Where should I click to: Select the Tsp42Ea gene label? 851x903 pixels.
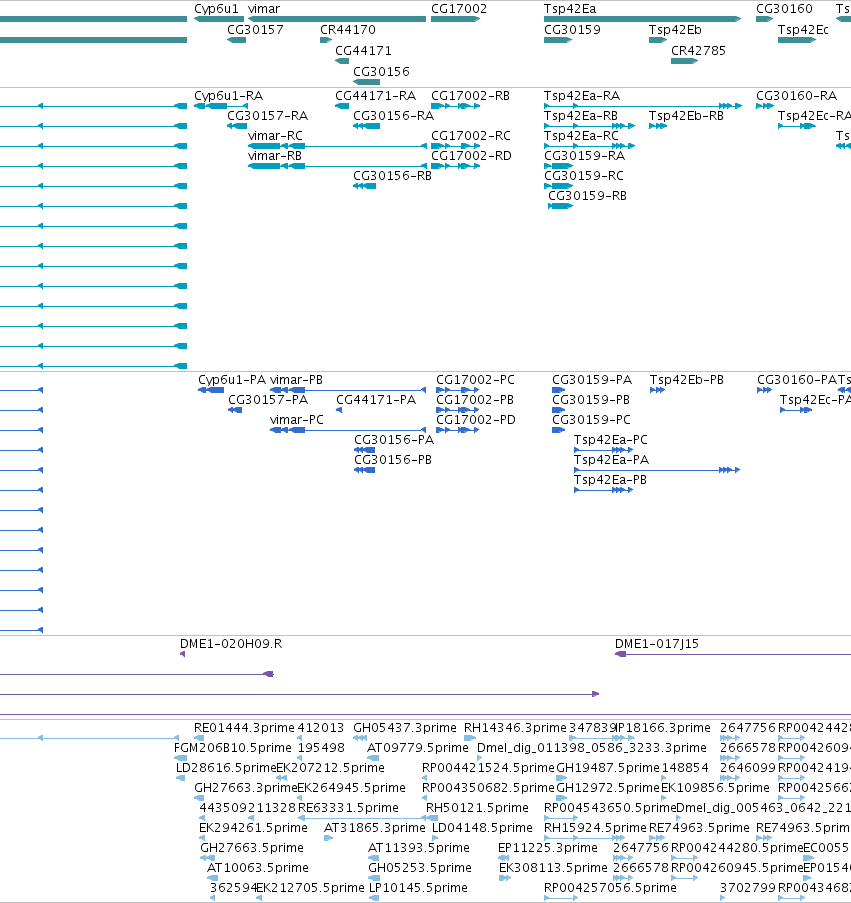tap(570, 9)
